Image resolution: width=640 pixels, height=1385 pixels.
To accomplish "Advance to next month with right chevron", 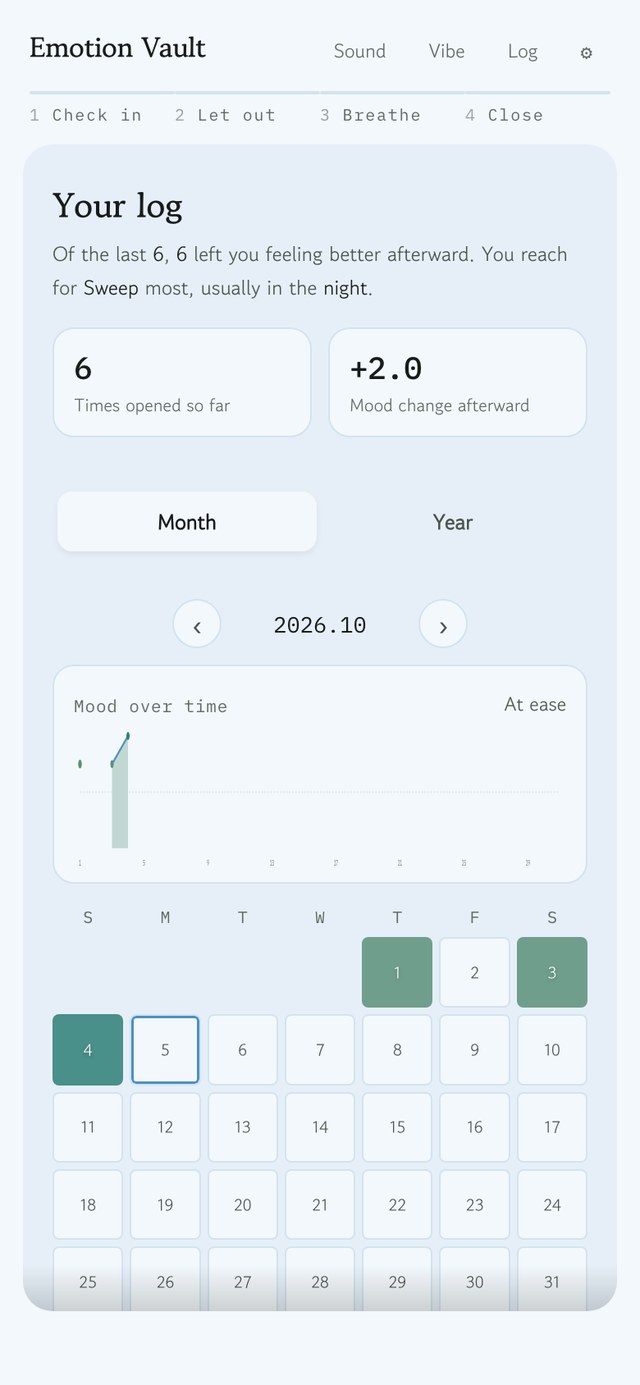I will click(x=443, y=625).
